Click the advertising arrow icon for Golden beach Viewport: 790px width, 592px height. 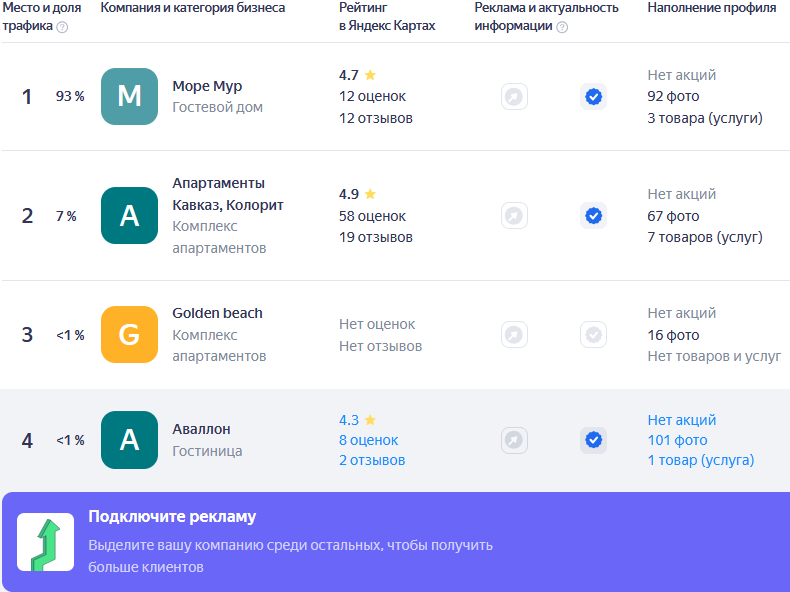(x=514, y=335)
